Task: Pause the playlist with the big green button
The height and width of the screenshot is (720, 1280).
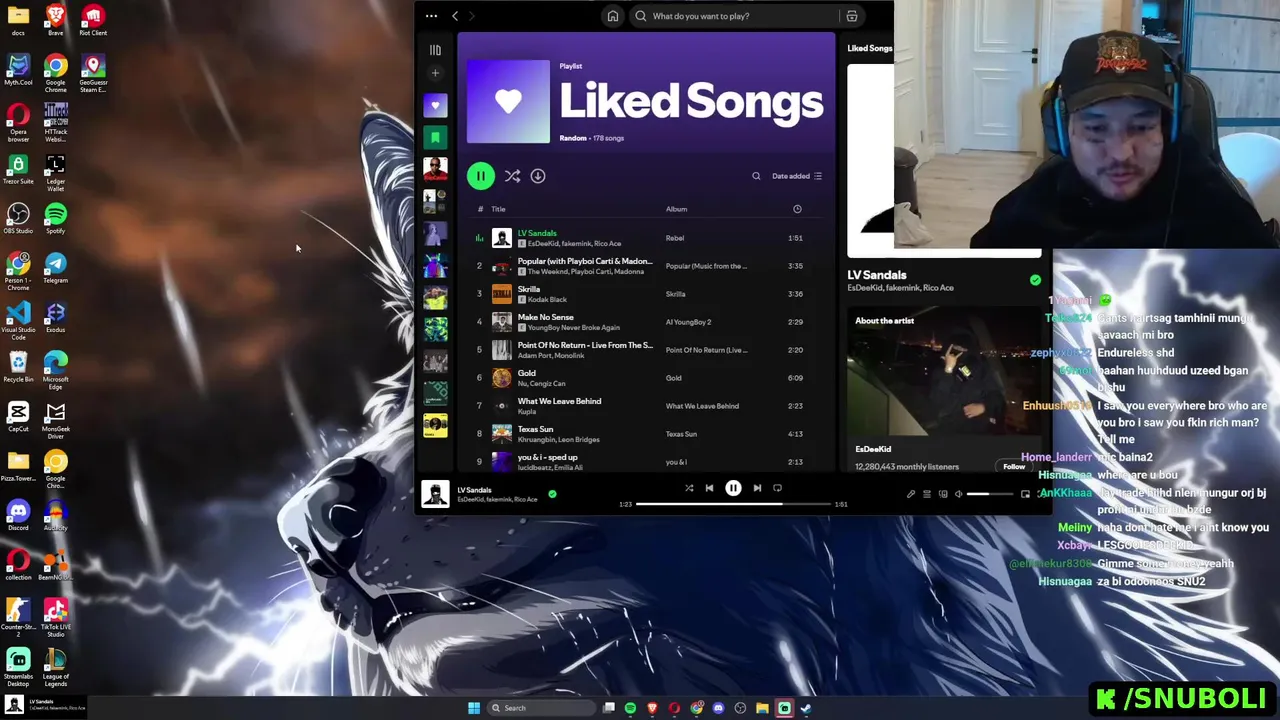Action: 480,176
